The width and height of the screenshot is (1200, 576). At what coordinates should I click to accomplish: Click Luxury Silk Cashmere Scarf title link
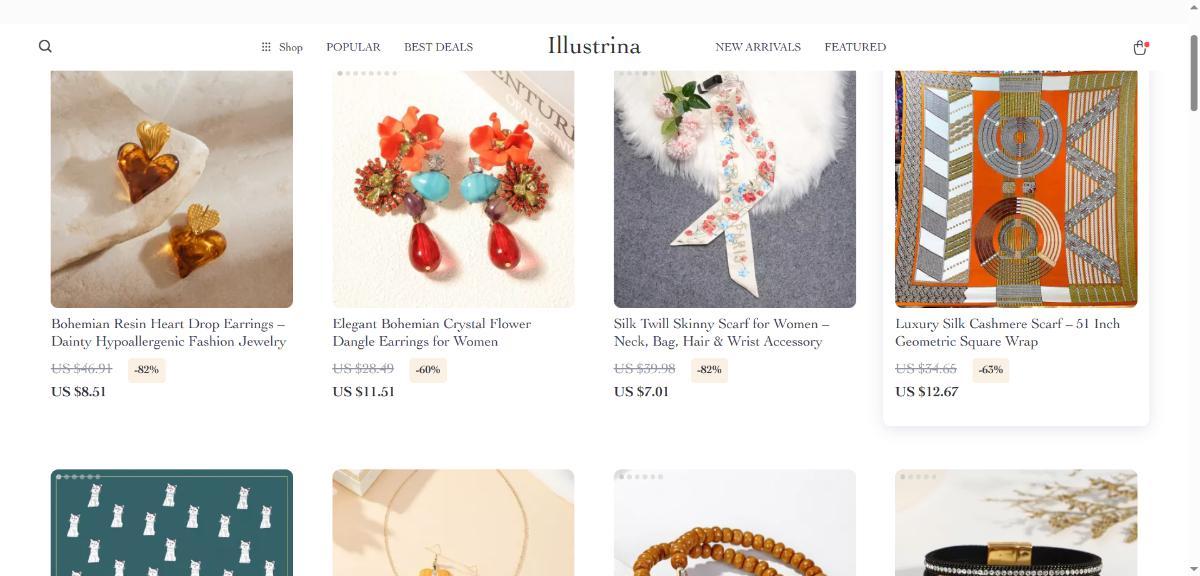click(x=1008, y=333)
